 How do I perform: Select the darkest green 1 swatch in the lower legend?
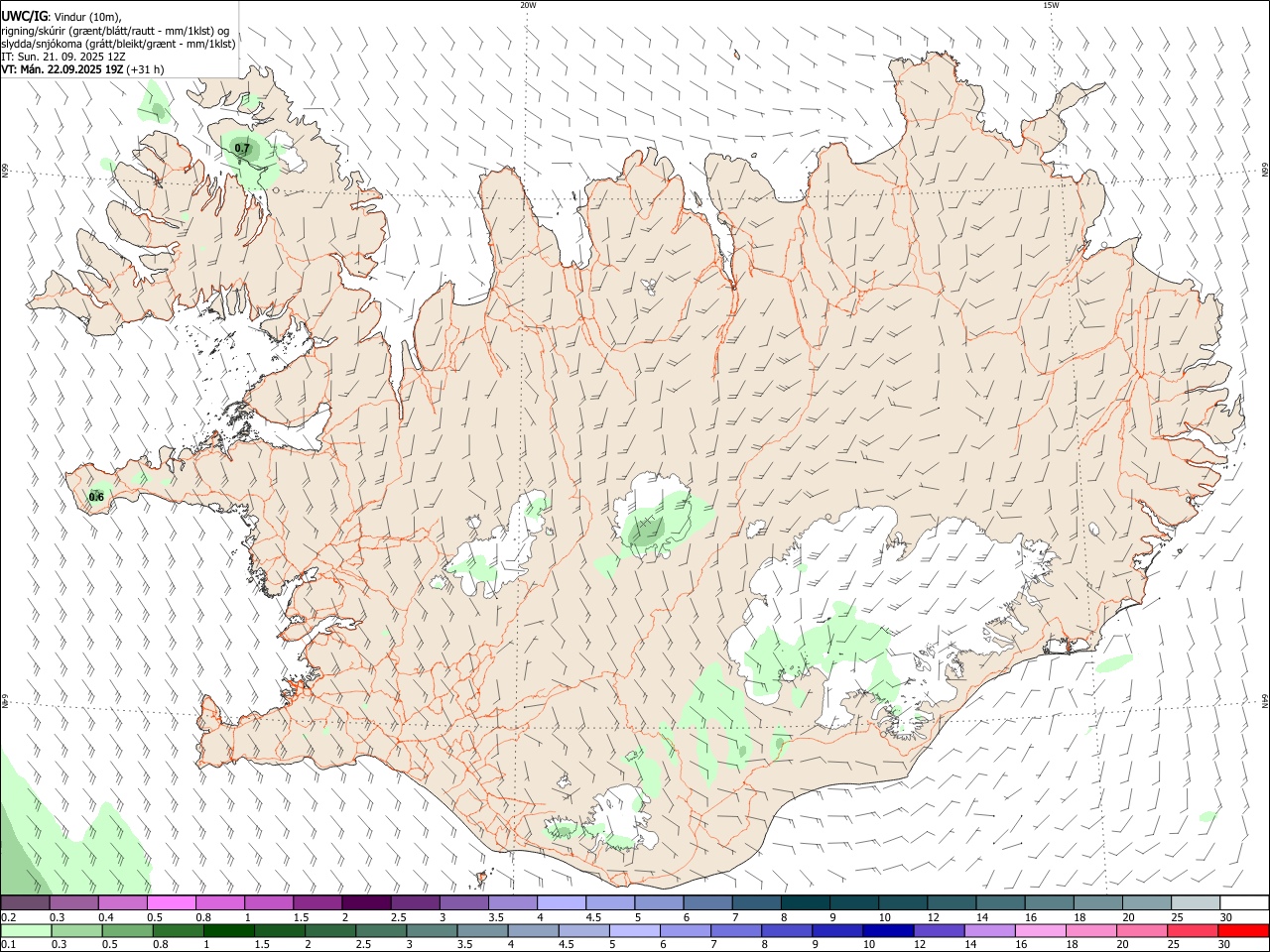[228, 930]
